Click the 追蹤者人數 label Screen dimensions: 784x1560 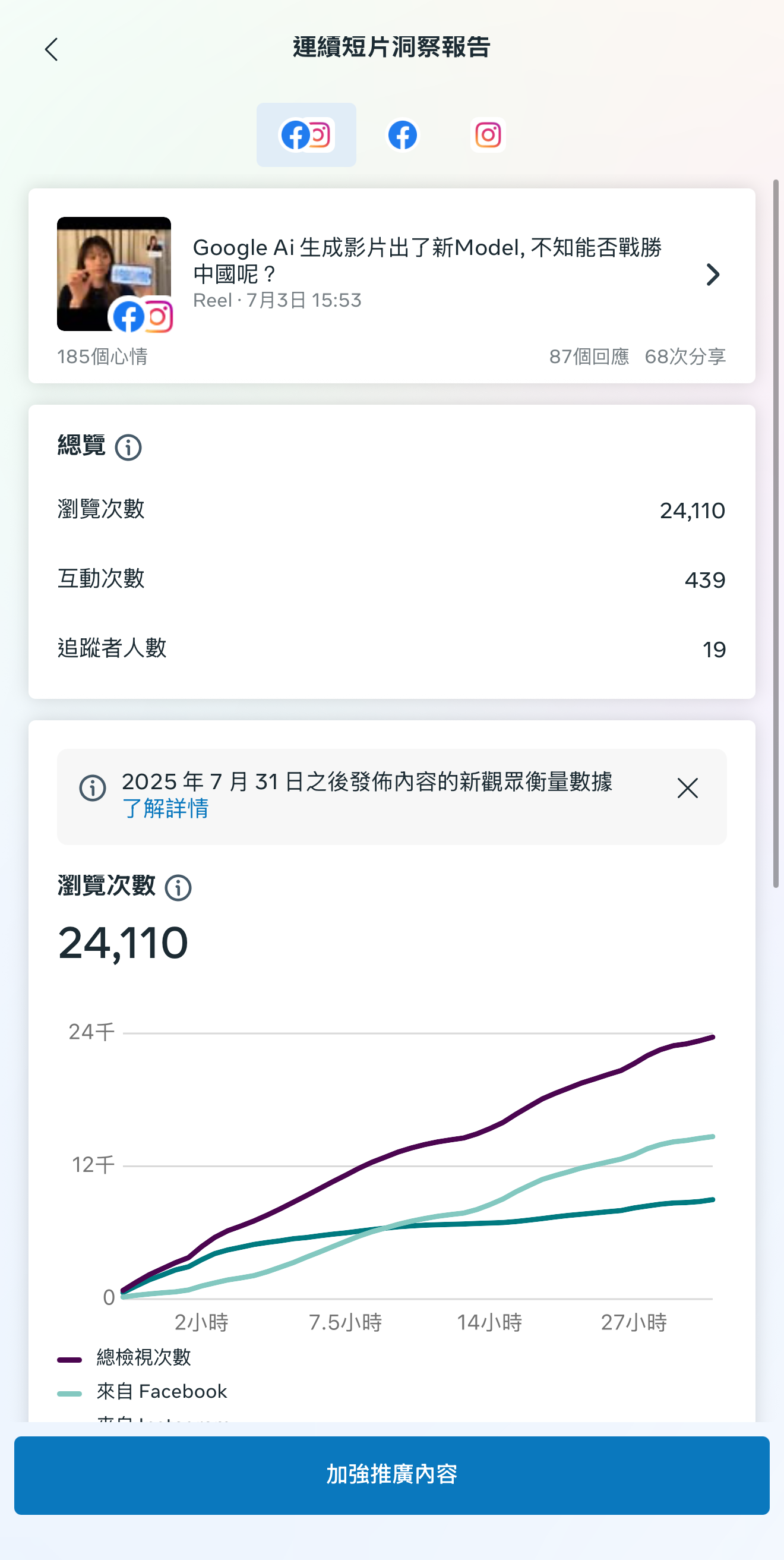(x=112, y=648)
